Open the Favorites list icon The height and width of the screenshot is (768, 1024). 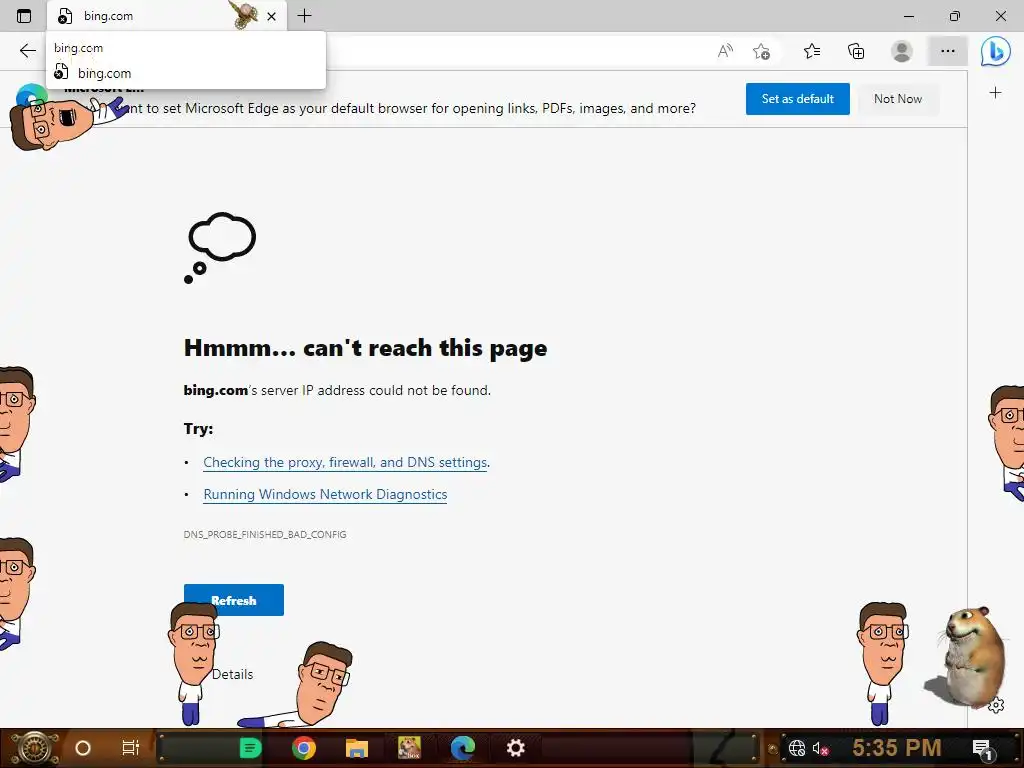coord(812,51)
